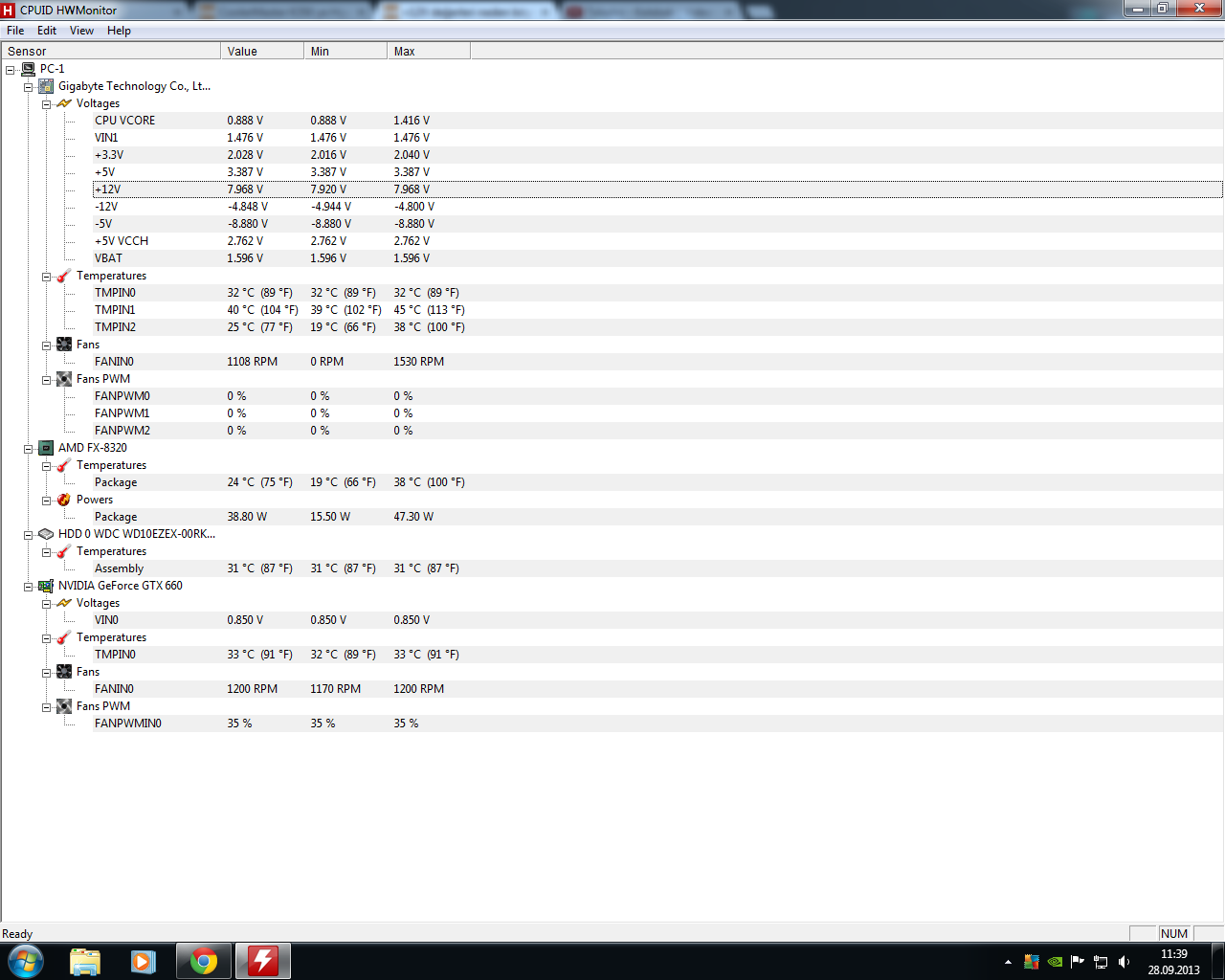Collapse the Powers group
The height and width of the screenshot is (980, 1225).
pos(46,501)
